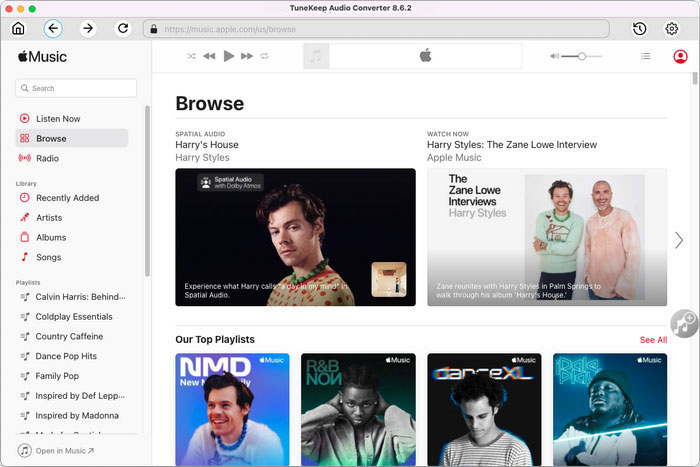Click the Albums icon in sidebar
The image size is (700, 467).
point(25,237)
